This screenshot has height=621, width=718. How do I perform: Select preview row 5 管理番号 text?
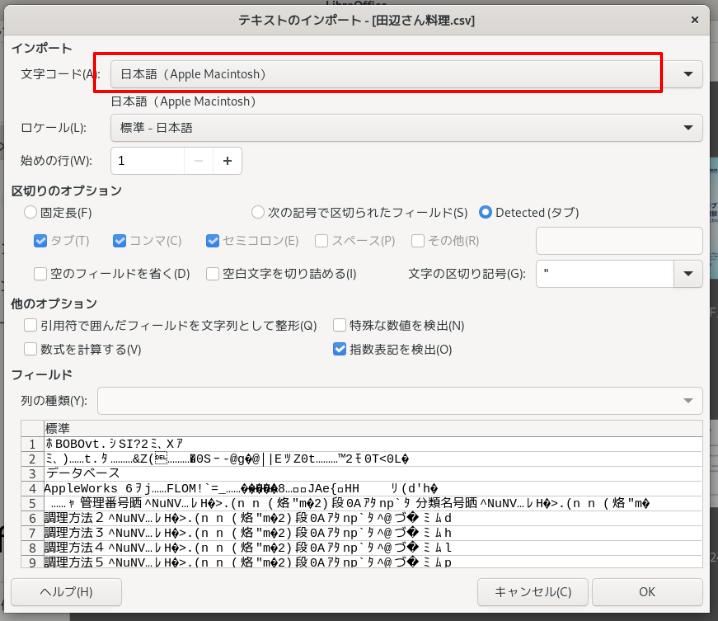[x=373, y=503]
